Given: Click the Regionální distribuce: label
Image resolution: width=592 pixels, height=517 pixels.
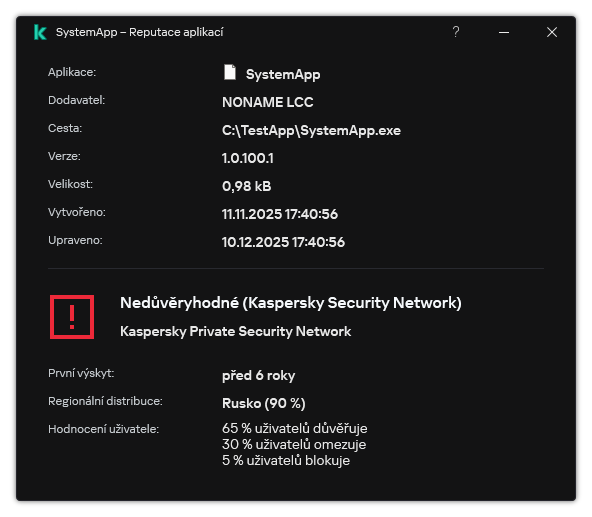Looking at the screenshot, I should (105, 401).
